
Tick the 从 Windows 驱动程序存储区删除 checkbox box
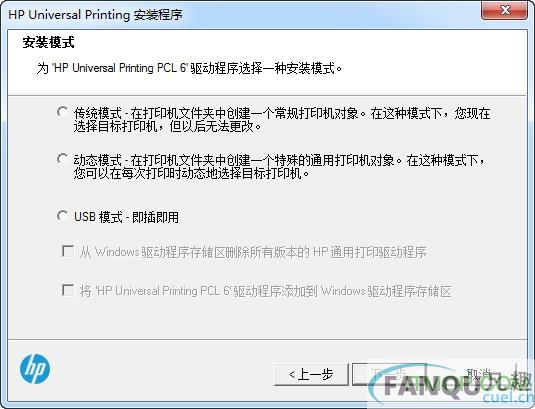[x=68, y=252]
